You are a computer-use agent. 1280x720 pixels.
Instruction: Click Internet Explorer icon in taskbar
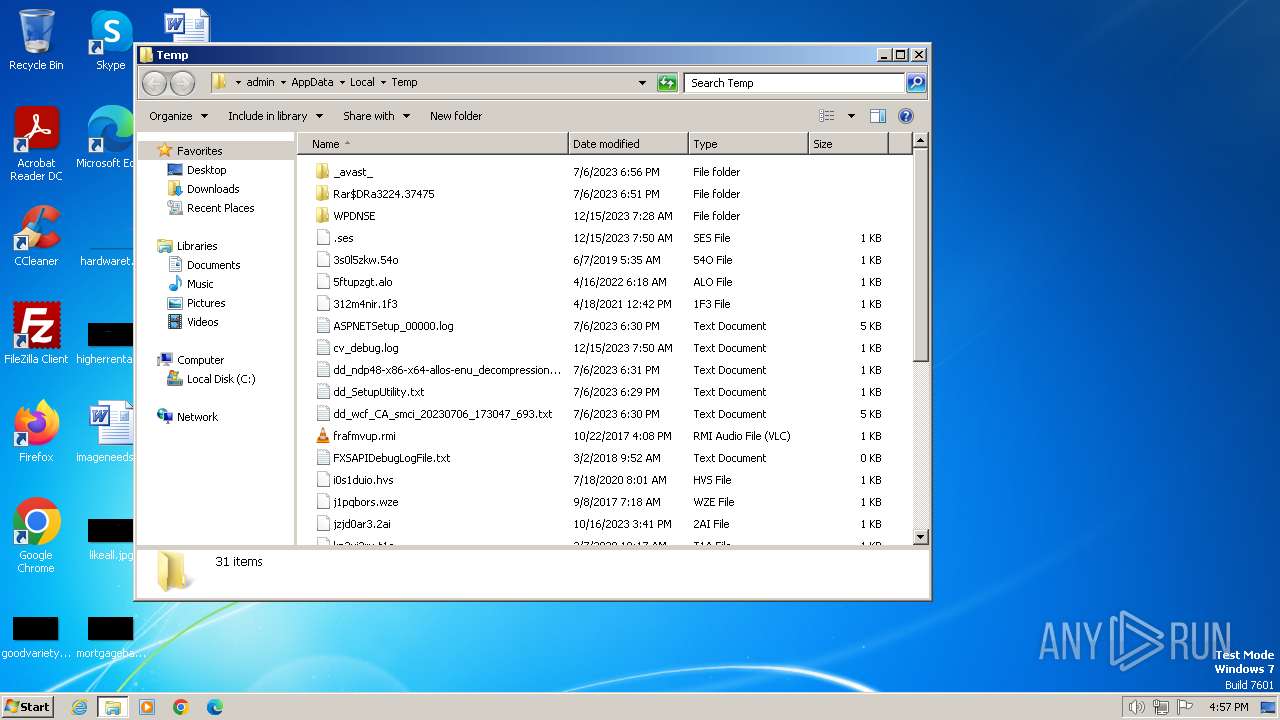pos(79,707)
